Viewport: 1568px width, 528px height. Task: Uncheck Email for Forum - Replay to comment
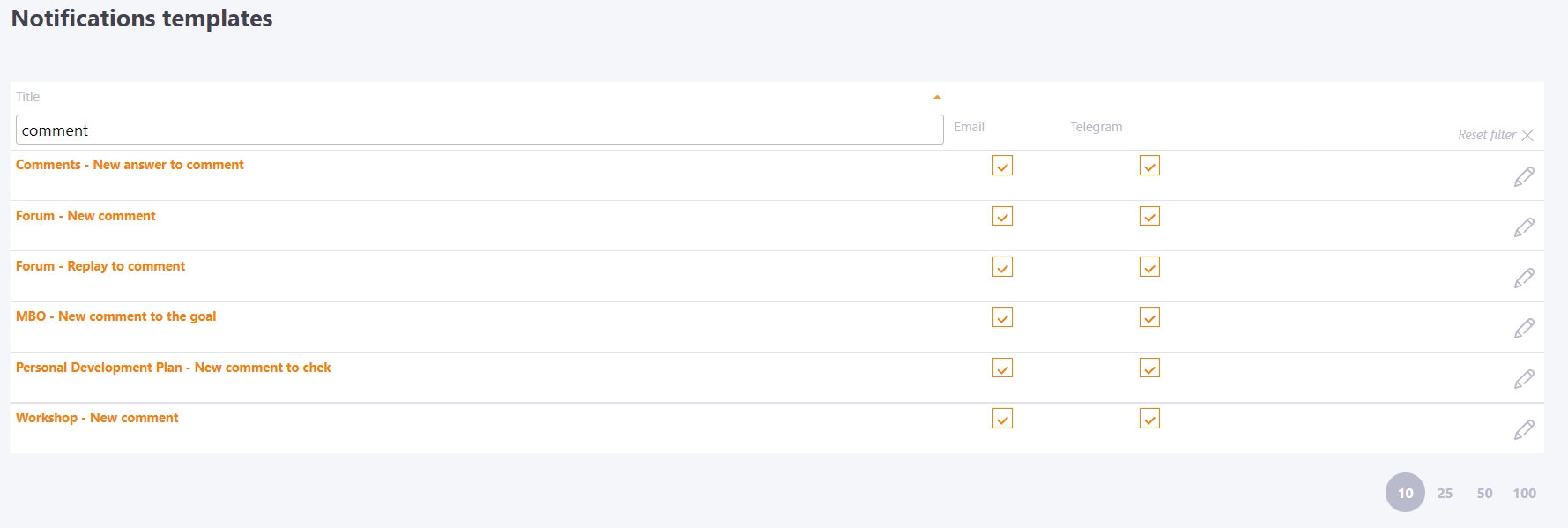coord(1002,267)
